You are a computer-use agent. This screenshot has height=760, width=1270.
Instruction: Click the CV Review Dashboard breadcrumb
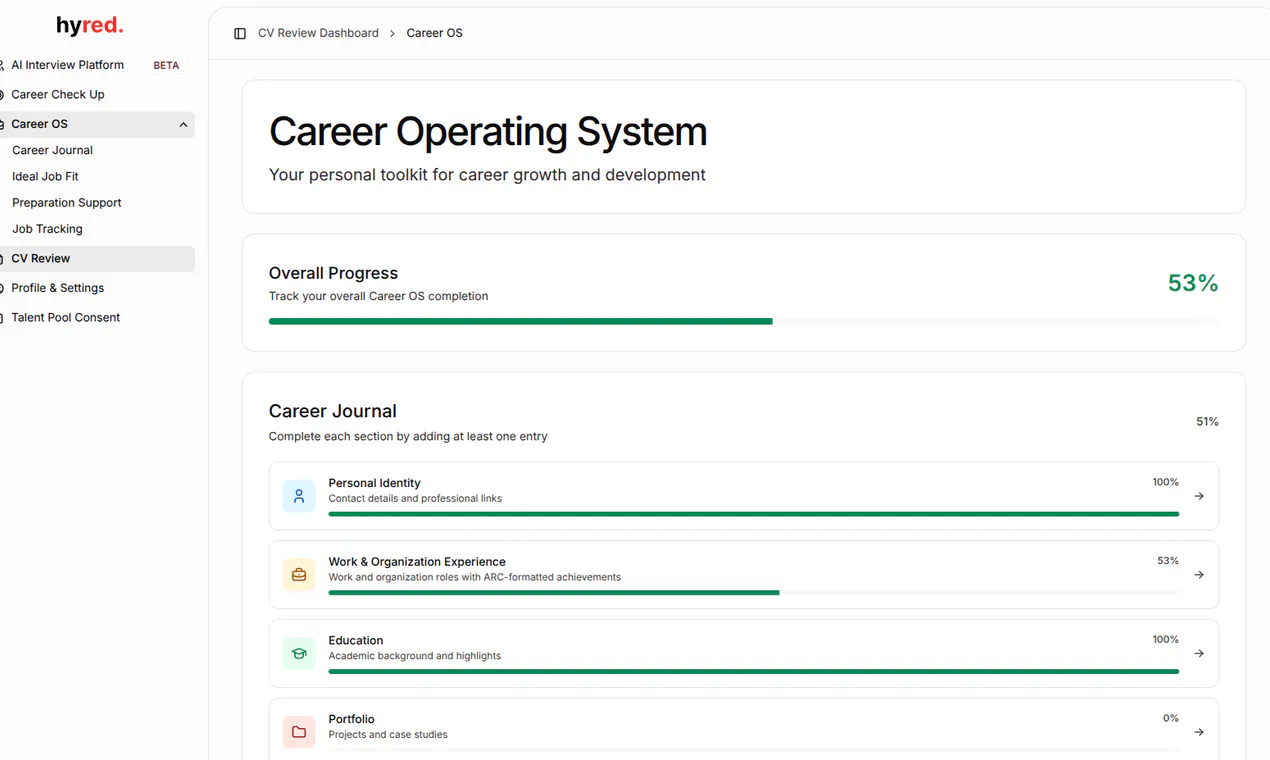click(x=318, y=33)
